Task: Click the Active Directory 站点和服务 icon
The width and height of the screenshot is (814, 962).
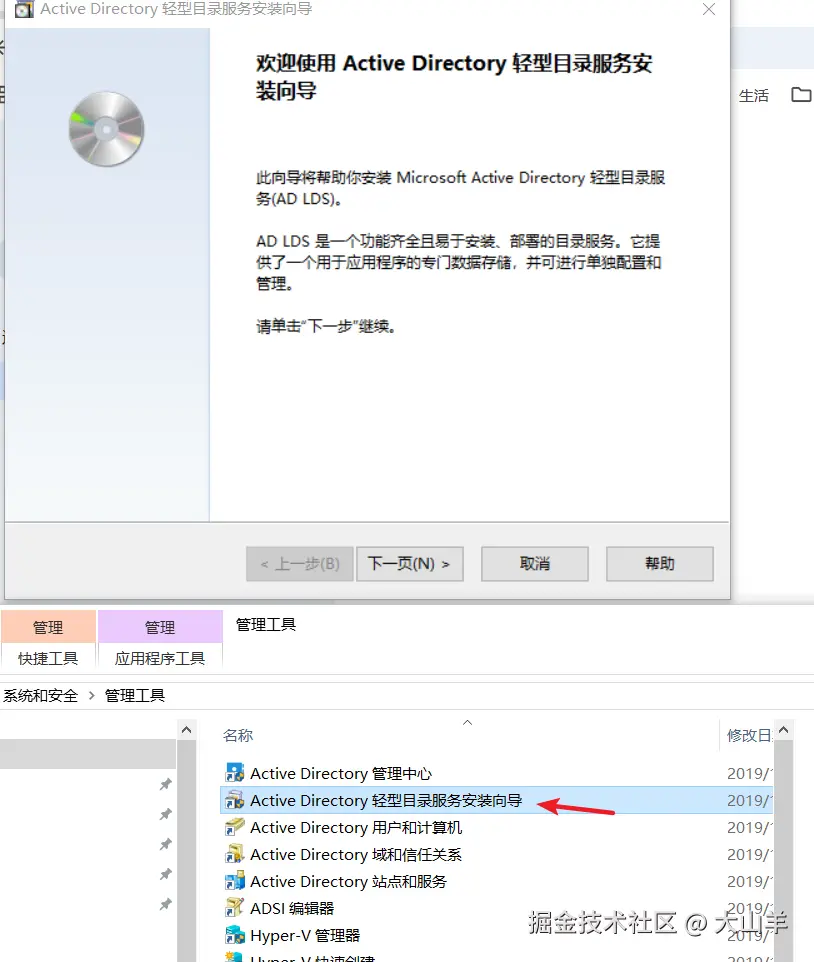Action: coord(234,880)
